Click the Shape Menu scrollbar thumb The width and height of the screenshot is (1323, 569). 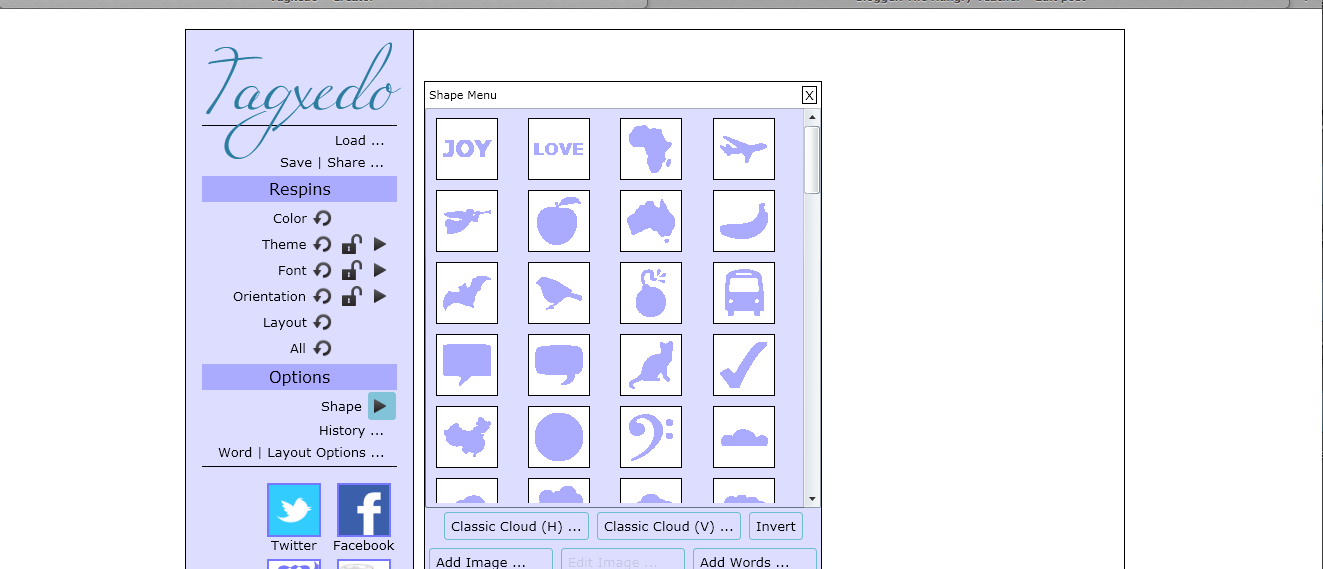pyautogui.click(x=812, y=159)
